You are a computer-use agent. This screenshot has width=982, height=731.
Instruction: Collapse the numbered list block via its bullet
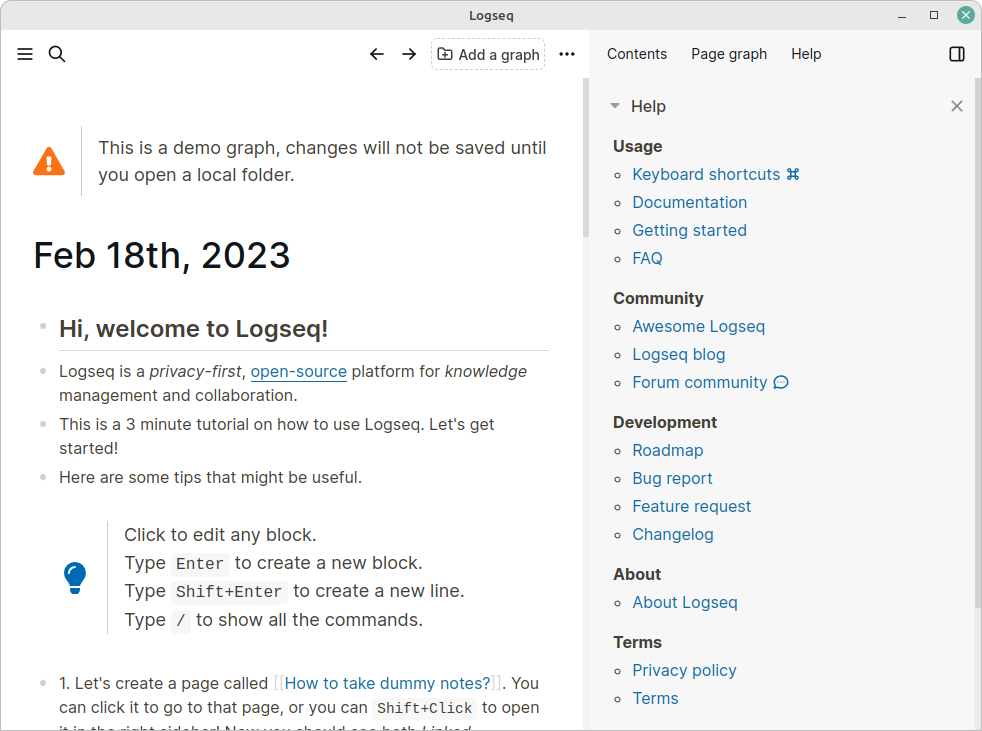(42, 683)
